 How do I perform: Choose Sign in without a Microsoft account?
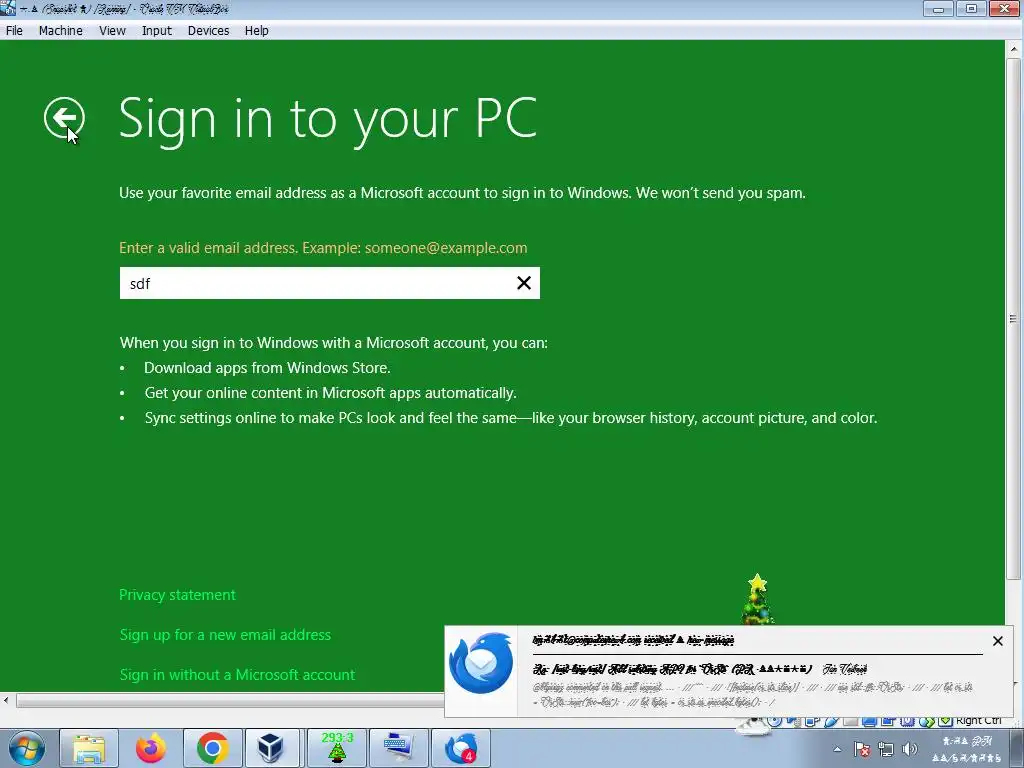237,675
